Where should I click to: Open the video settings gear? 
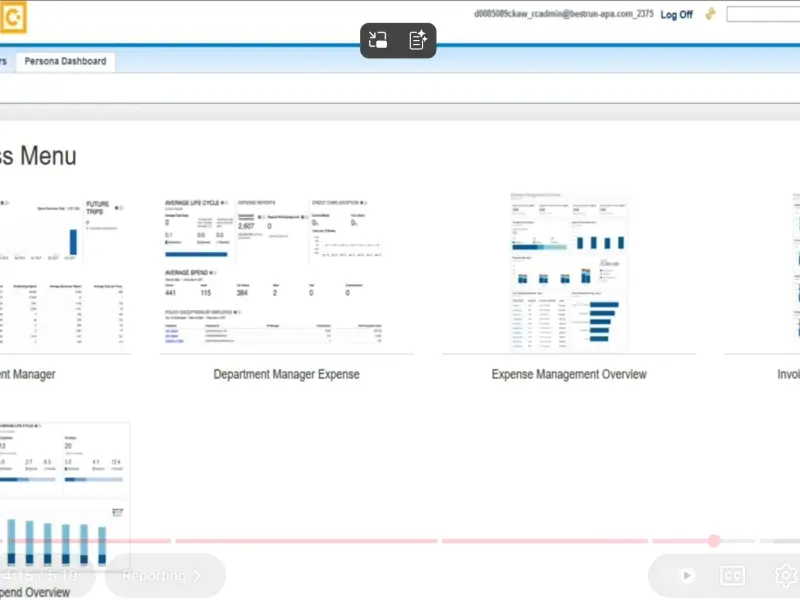[785, 575]
